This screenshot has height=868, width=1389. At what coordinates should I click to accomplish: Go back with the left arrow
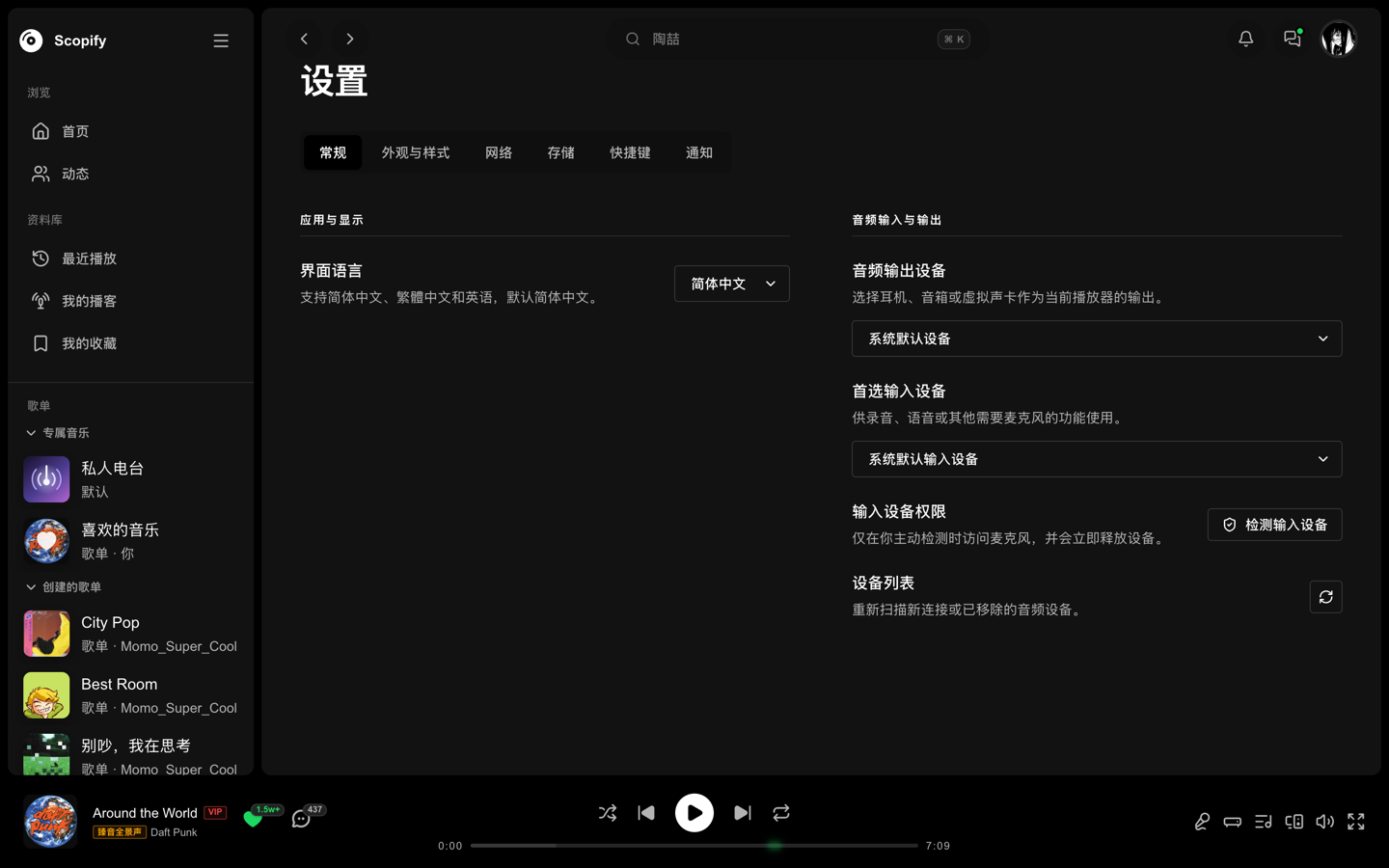click(304, 39)
